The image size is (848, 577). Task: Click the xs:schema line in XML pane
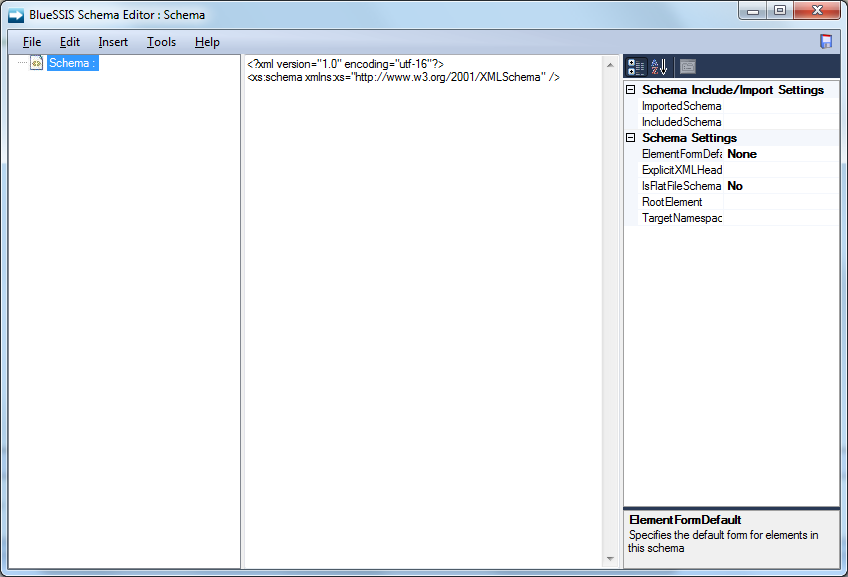[403, 77]
